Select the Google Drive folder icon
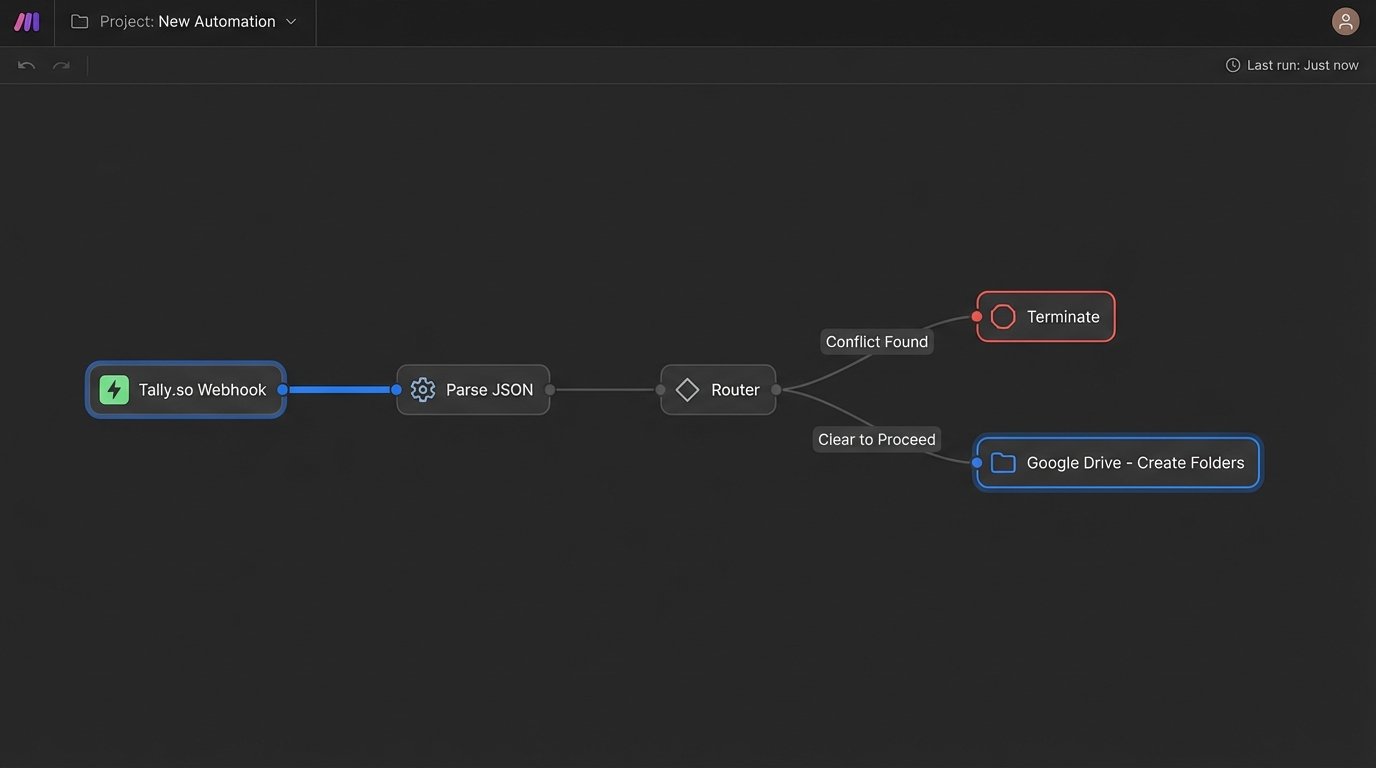1376x768 pixels. (x=1003, y=462)
